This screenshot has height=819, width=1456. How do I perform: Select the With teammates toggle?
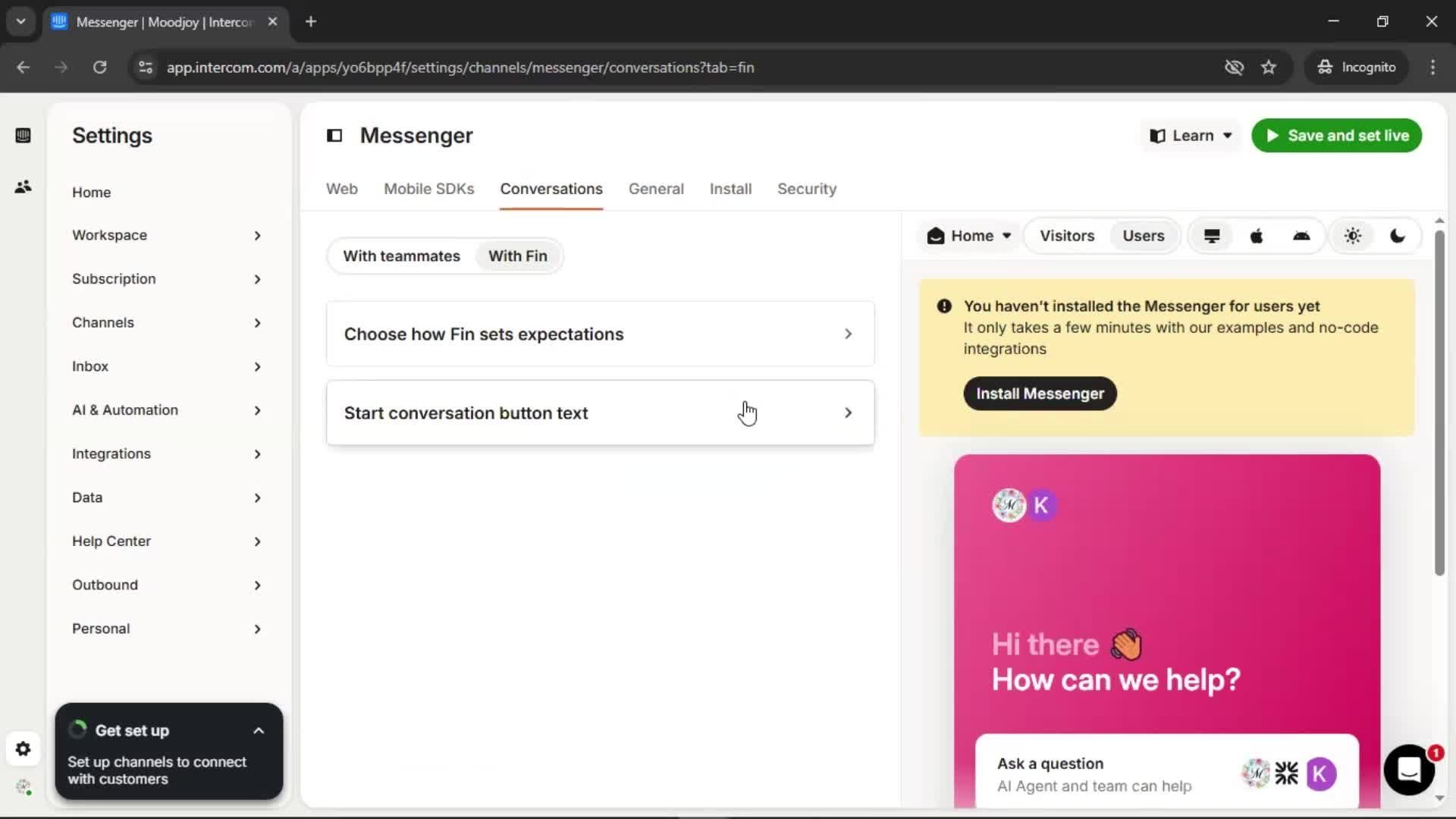point(401,256)
